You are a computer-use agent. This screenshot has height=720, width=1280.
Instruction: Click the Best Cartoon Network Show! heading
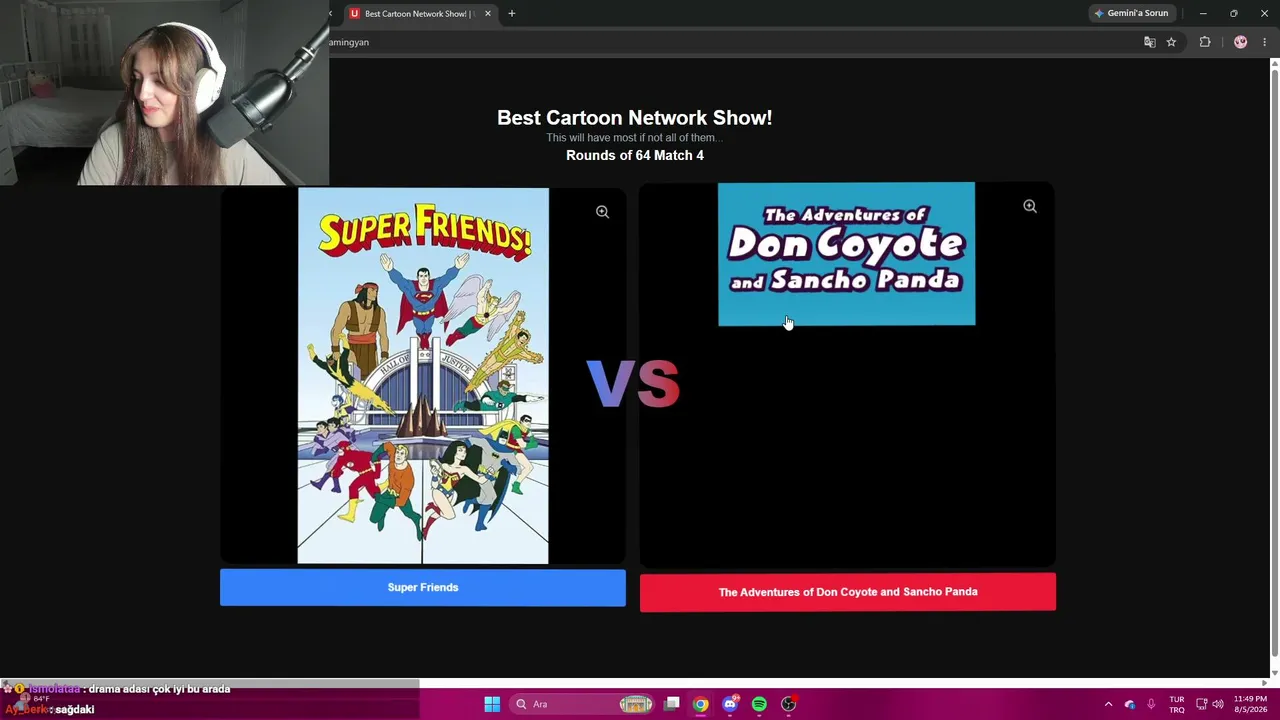(635, 118)
